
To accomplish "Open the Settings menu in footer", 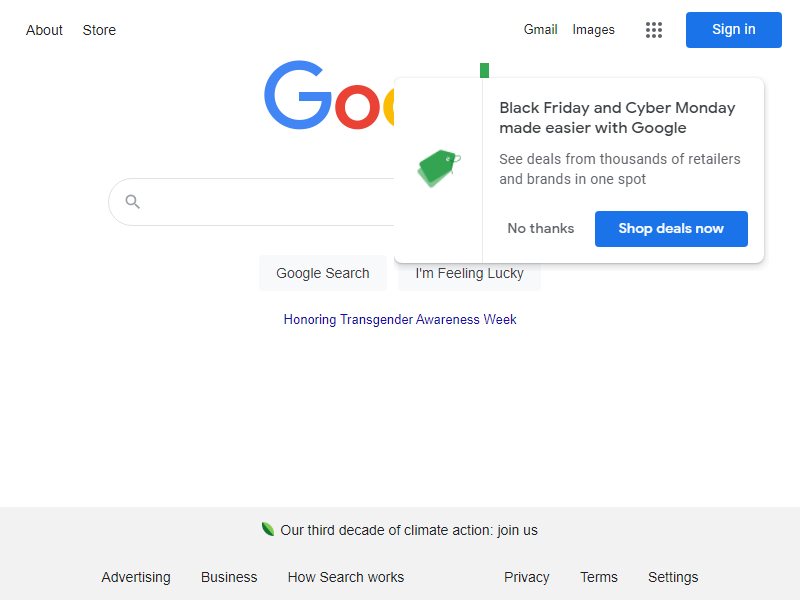I will 673,577.
